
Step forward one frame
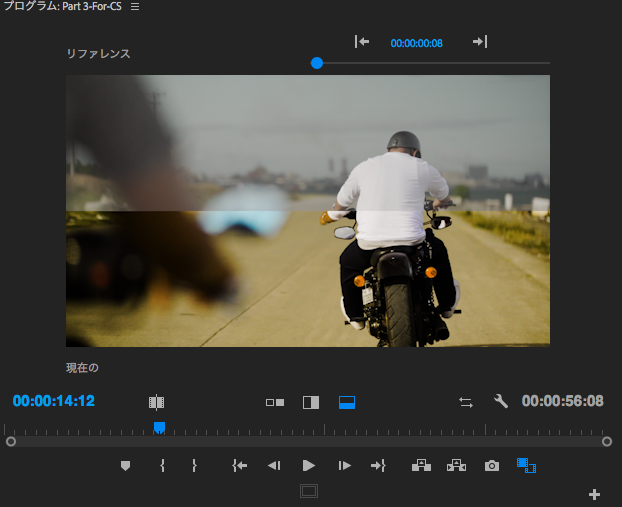click(x=344, y=466)
